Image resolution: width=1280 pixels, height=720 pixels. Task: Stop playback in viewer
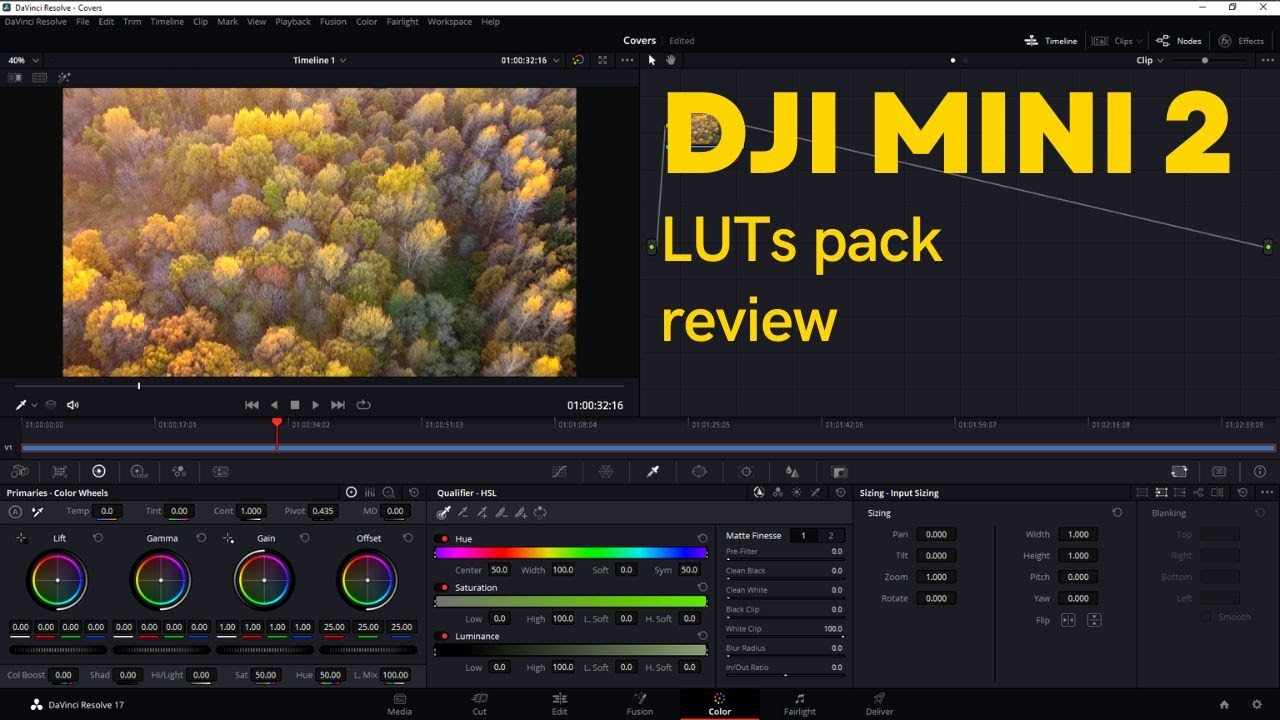tap(295, 405)
